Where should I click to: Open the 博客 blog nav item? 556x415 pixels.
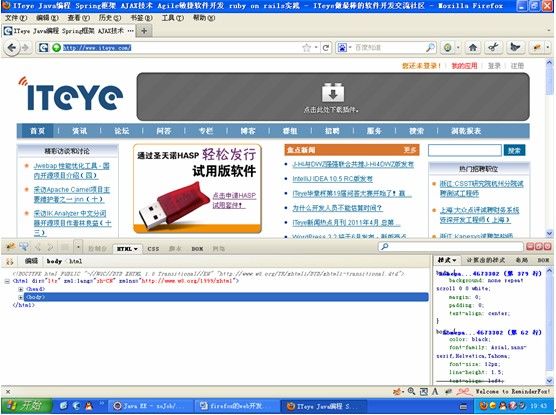pos(248,131)
